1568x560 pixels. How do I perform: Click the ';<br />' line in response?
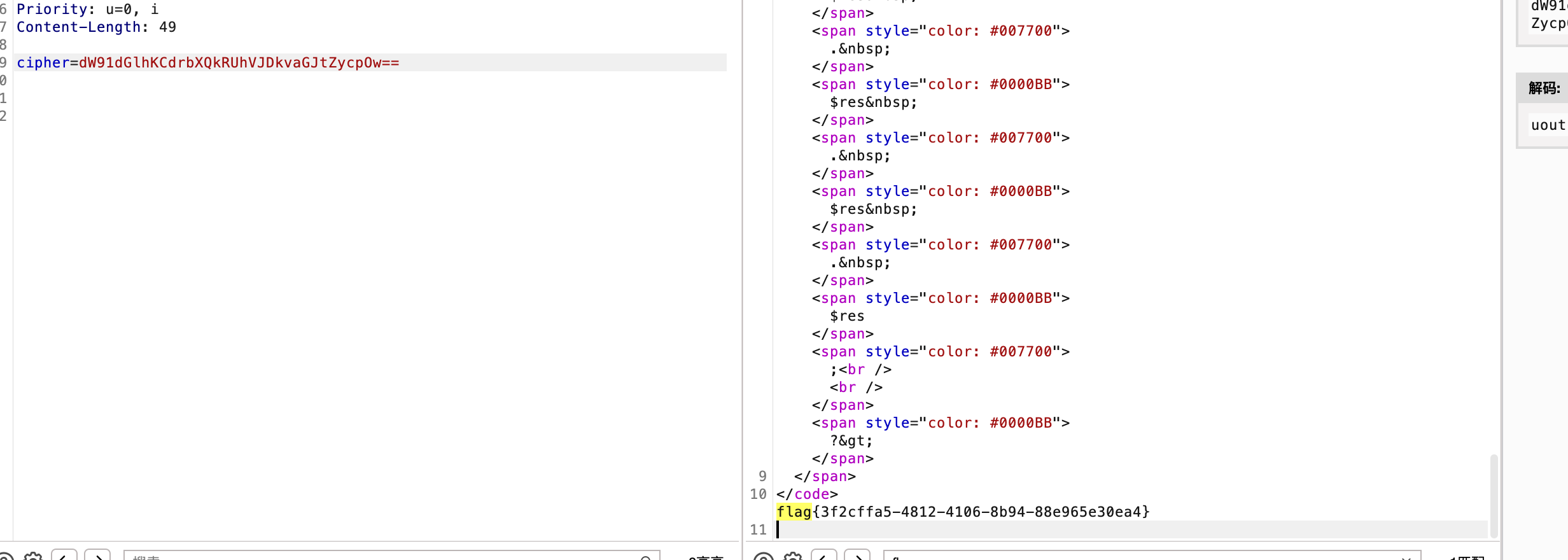(860, 369)
